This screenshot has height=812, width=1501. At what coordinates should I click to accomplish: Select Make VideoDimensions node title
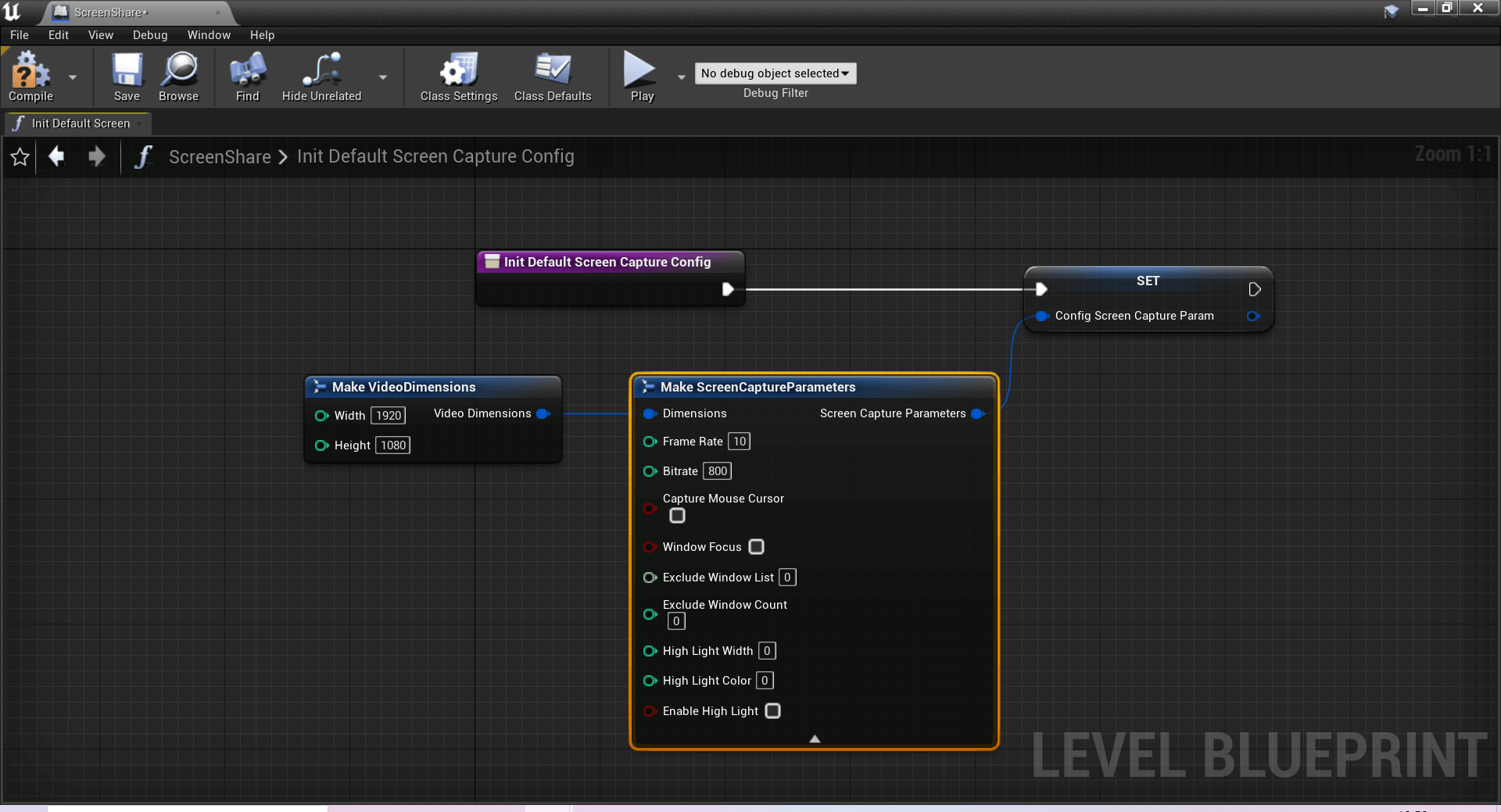click(403, 387)
